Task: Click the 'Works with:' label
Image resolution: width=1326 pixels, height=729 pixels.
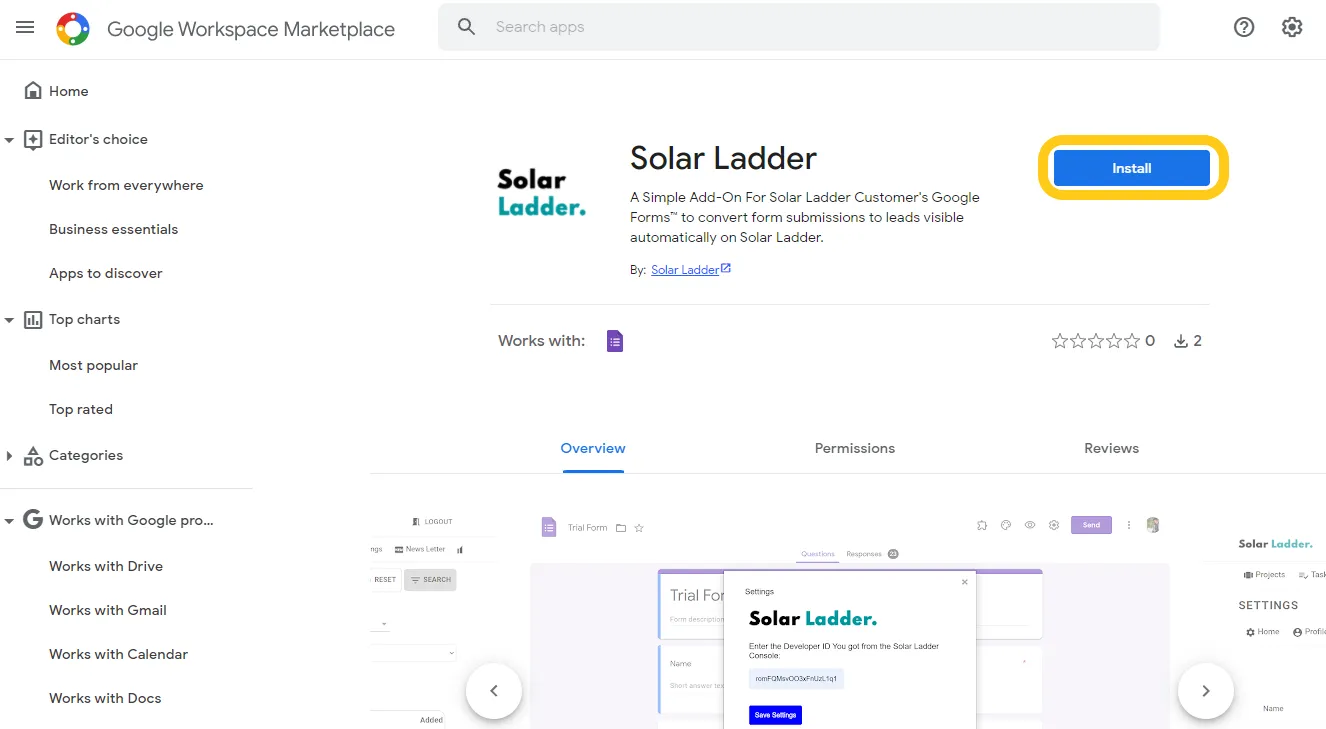Action: 541,341
